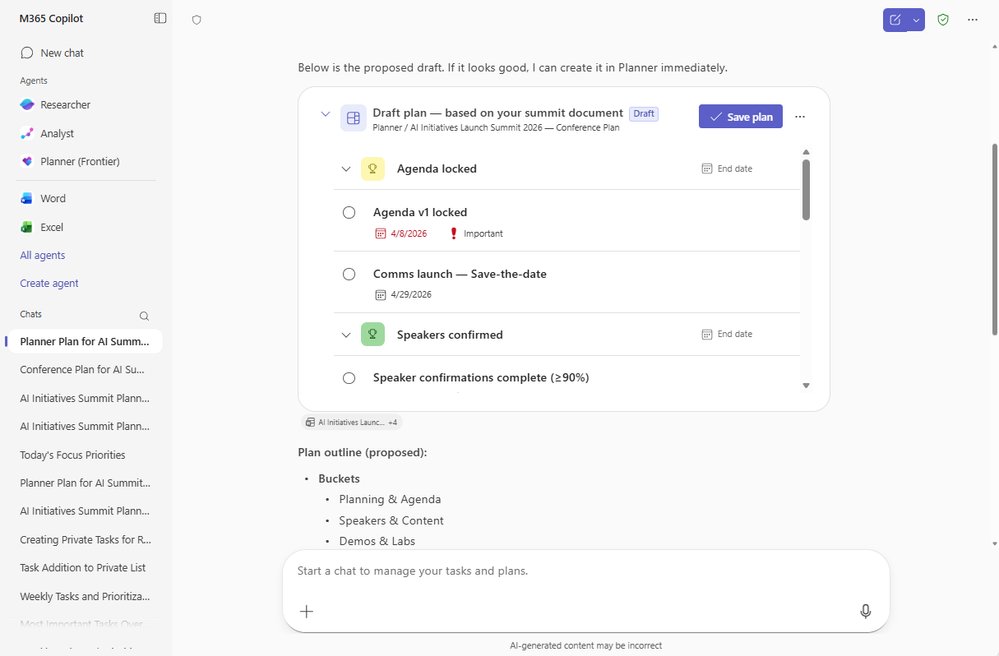Open the more options ellipsis on the draft plan
The height and width of the screenshot is (656, 999).
(x=800, y=116)
